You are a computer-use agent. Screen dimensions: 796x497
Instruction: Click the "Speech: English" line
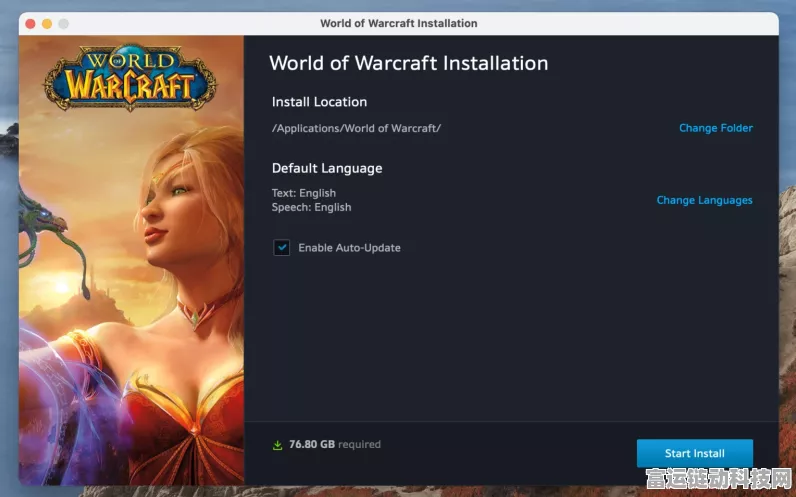pyautogui.click(x=311, y=207)
